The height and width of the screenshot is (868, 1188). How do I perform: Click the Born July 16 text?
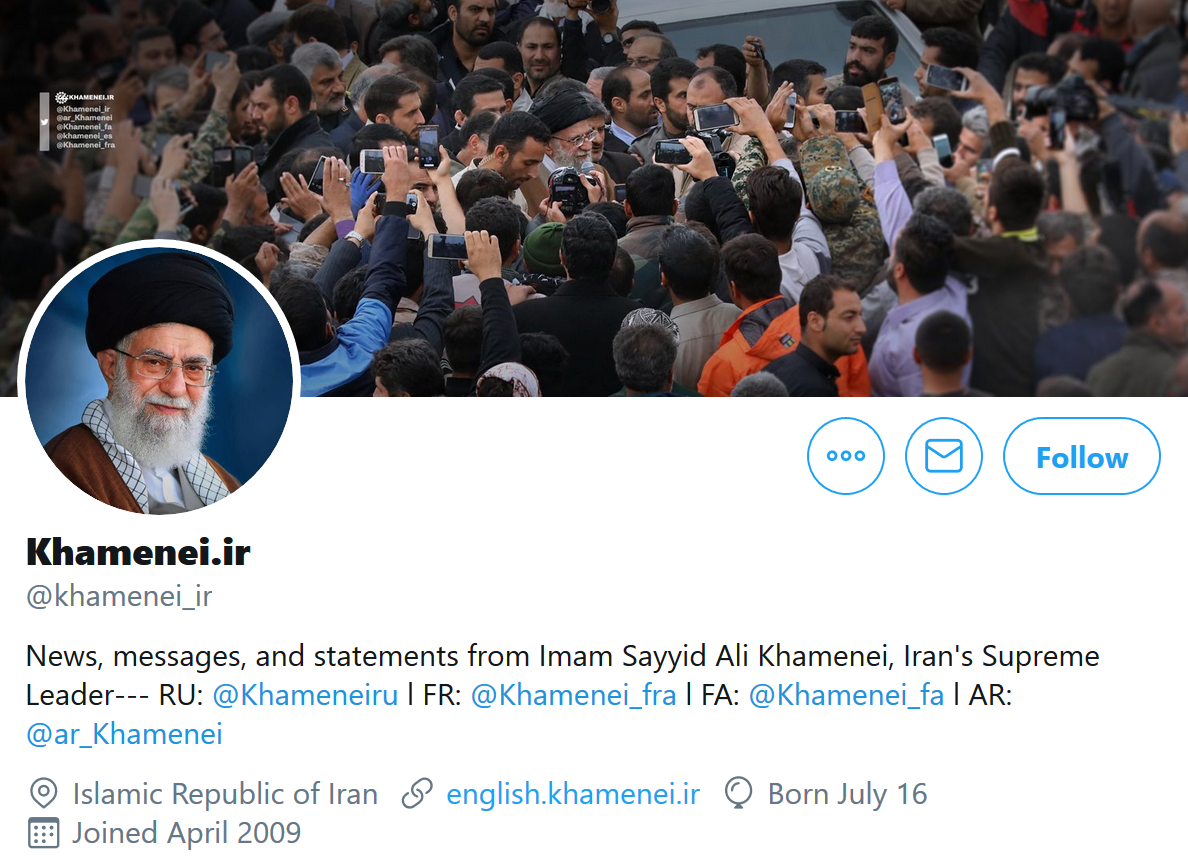847,794
